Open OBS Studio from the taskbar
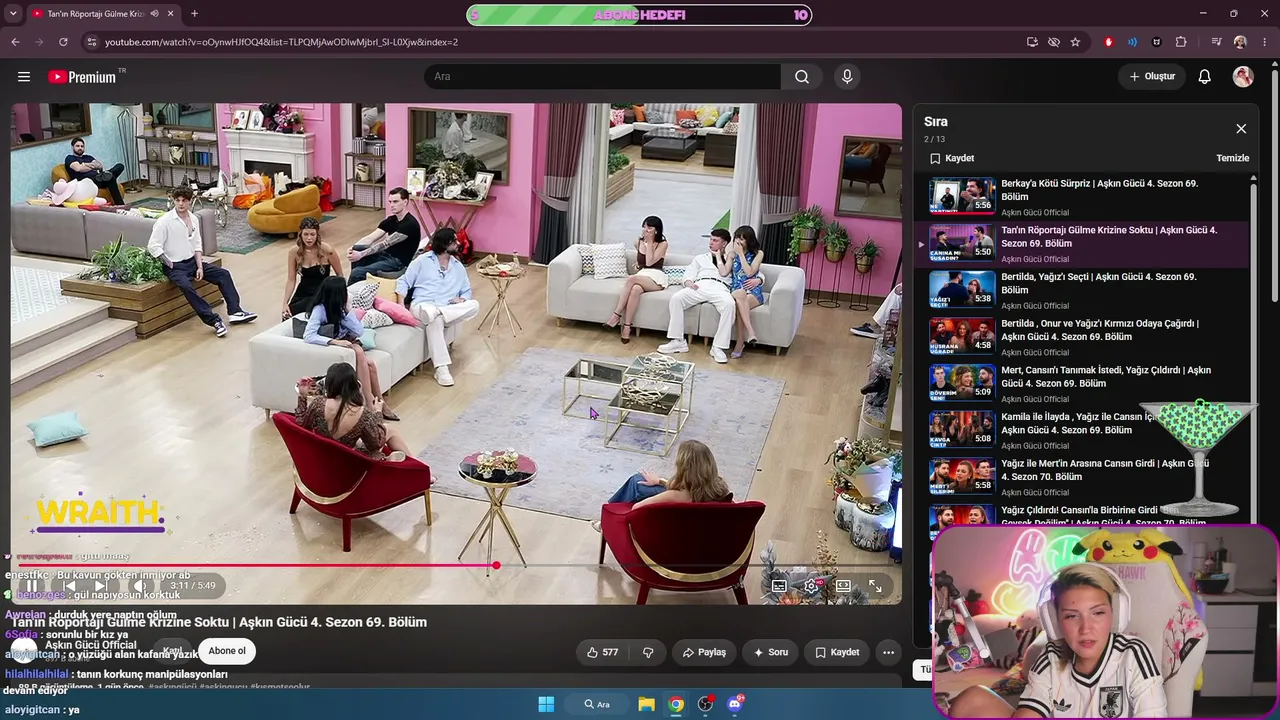Viewport: 1280px width, 720px height. tap(705, 704)
